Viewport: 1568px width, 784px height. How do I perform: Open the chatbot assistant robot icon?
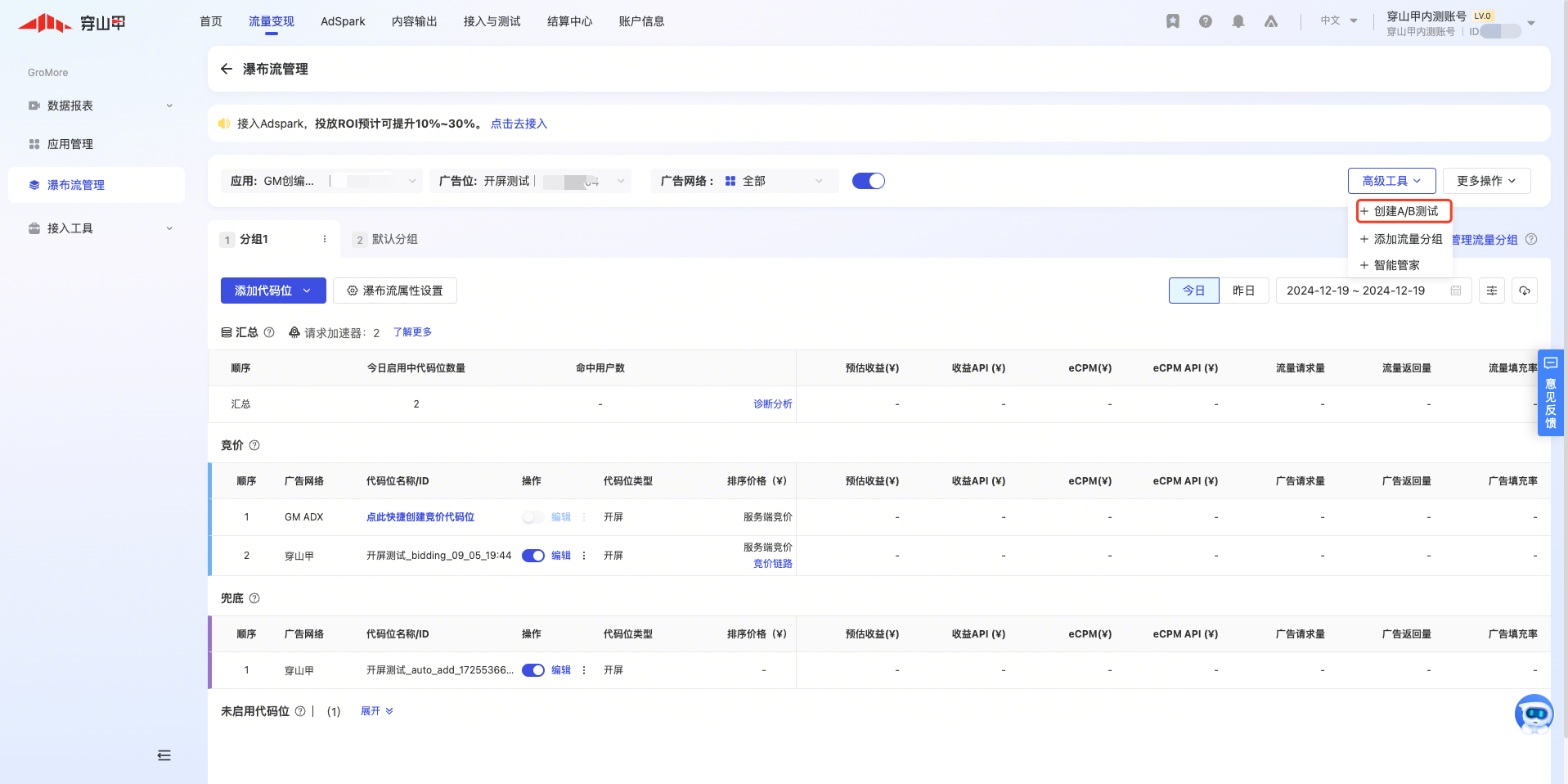tap(1533, 714)
